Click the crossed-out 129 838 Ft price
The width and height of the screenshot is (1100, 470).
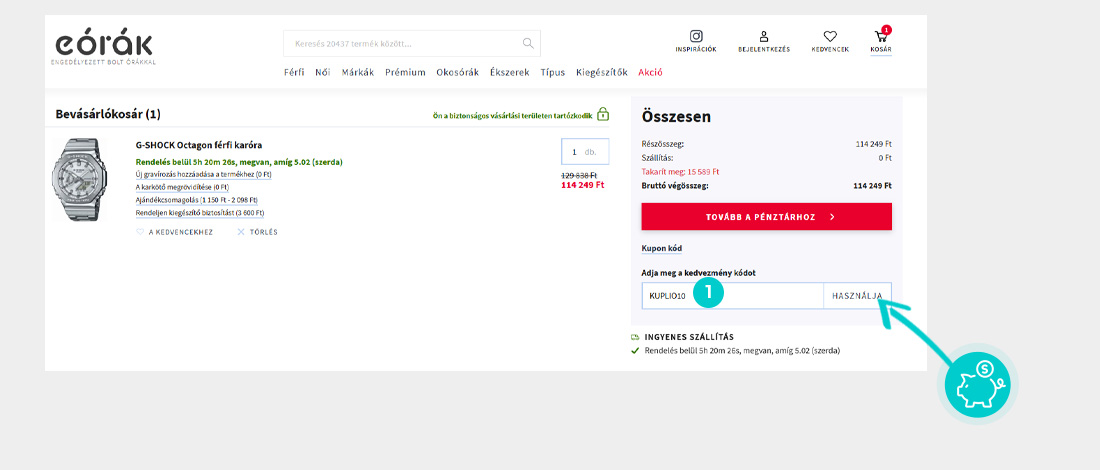pos(579,175)
